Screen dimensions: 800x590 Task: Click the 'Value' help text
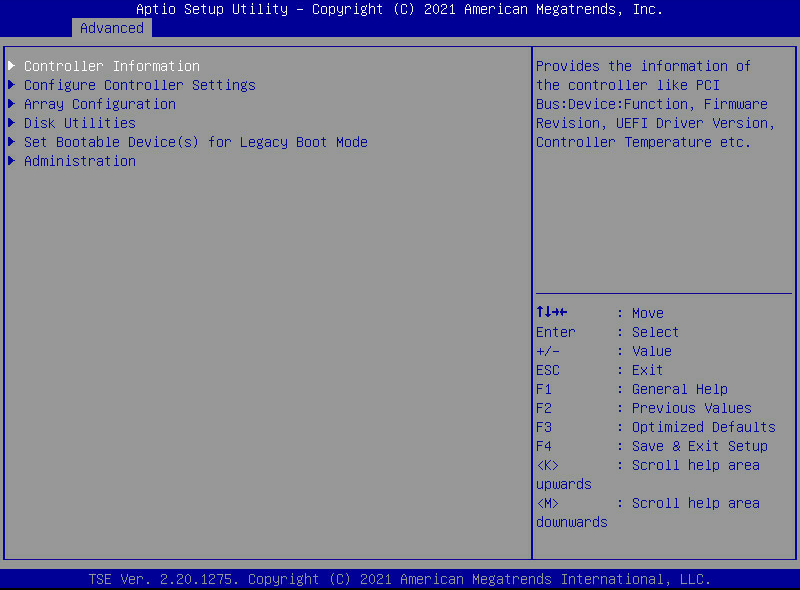652,351
